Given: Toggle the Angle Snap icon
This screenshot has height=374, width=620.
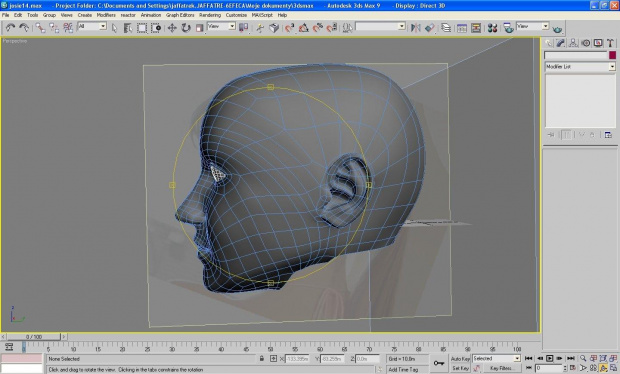Looking at the screenshot, I should click(304, 28).
